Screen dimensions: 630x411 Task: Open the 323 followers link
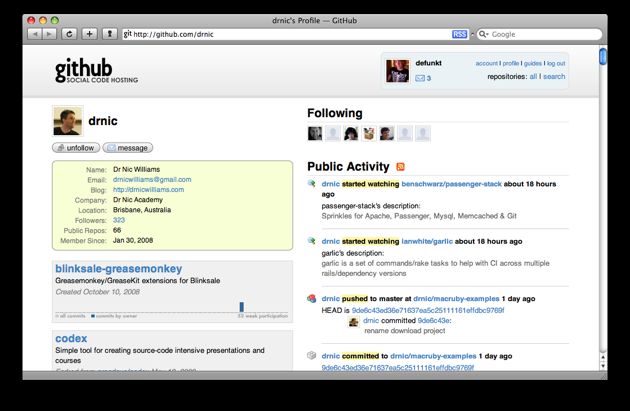[119, 220]
